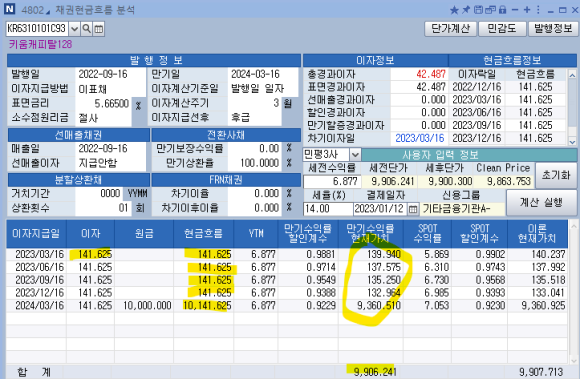Click the Clean Price value 9,863.753
This screenshot has width=580, height=379.
click(509, 181)
